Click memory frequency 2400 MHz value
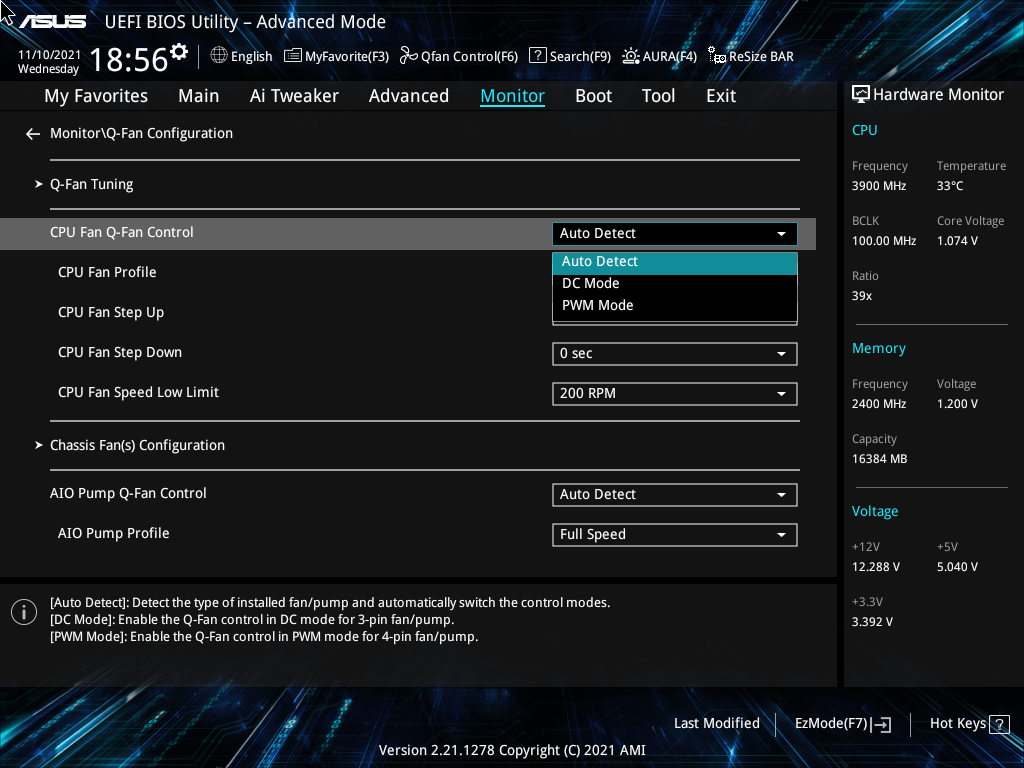The width and height of the screenshot is (1024, 768). [879, 404]
